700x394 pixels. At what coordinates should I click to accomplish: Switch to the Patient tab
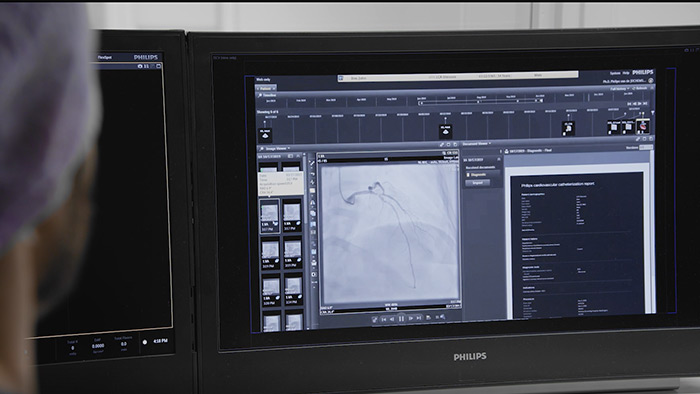(266, 89)
